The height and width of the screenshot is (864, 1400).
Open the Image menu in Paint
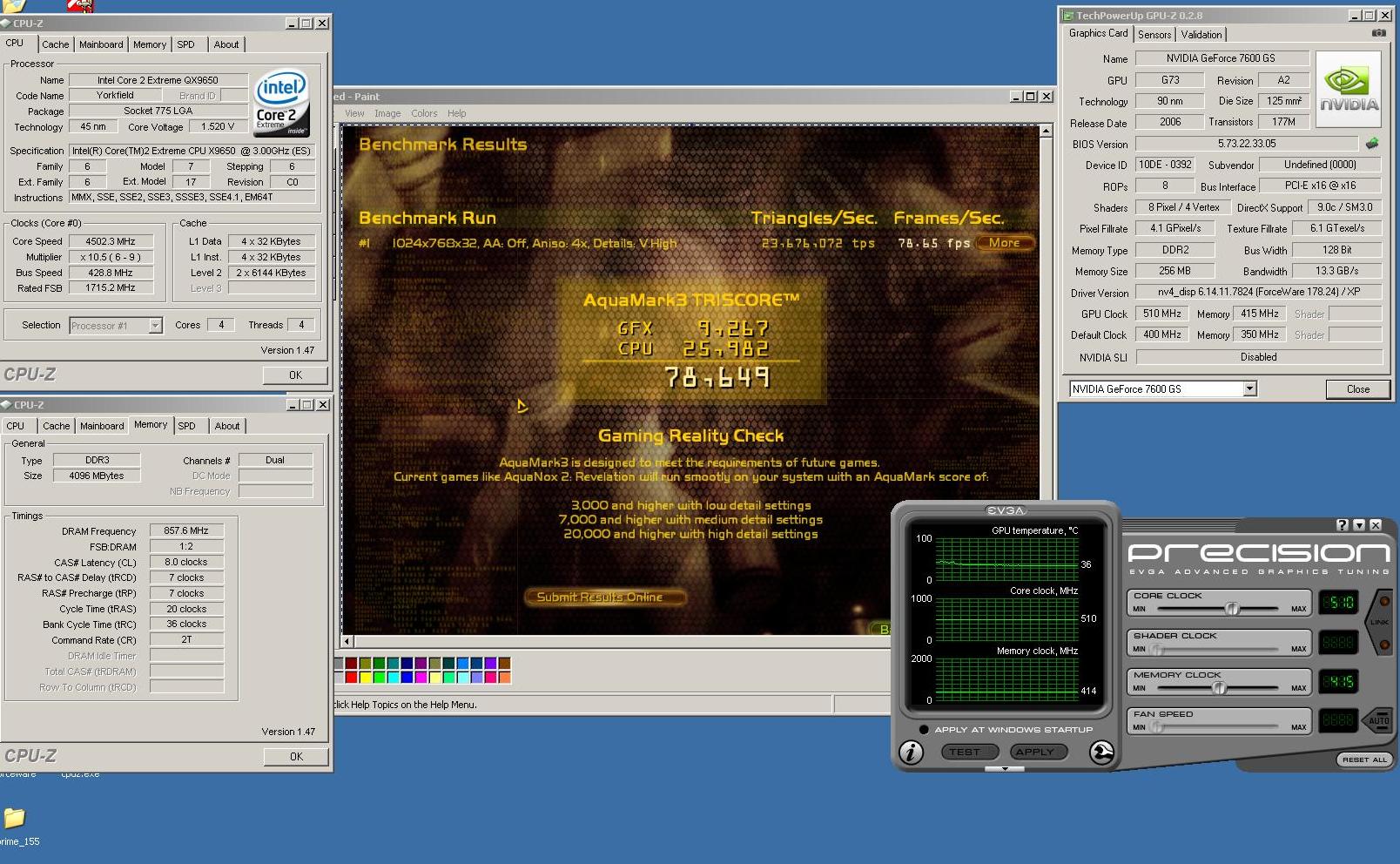point(387,113)
